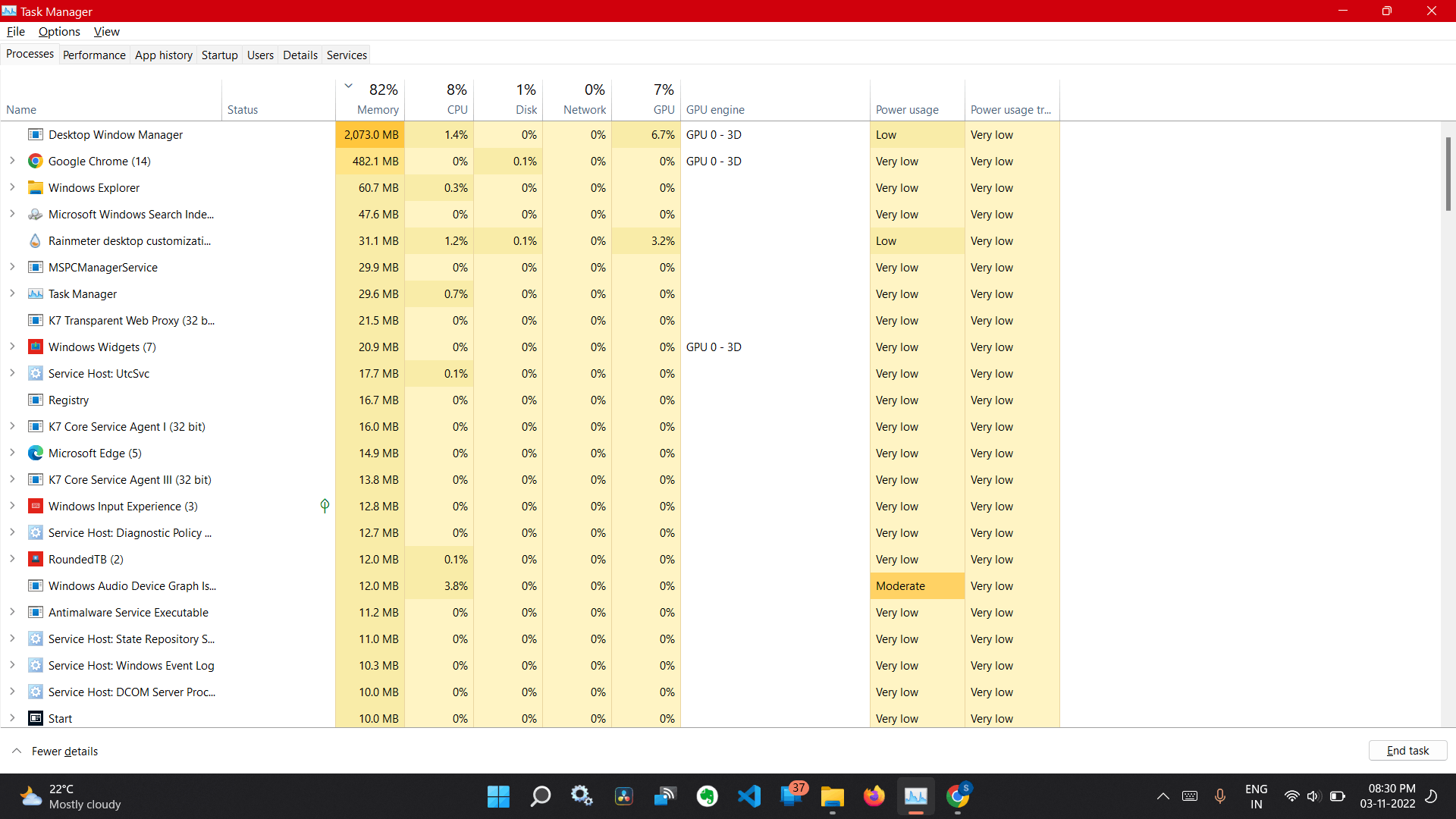Open the Options menu
Viewport: 1456px width, 819px height.
click(59, 32)
